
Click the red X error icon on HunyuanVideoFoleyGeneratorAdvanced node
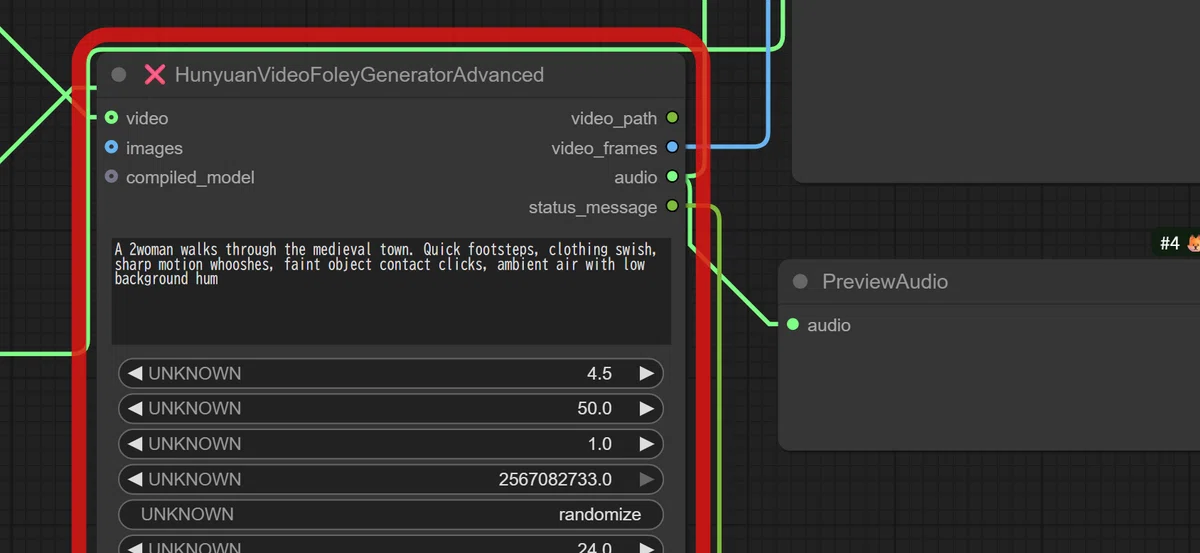[155, 74]
